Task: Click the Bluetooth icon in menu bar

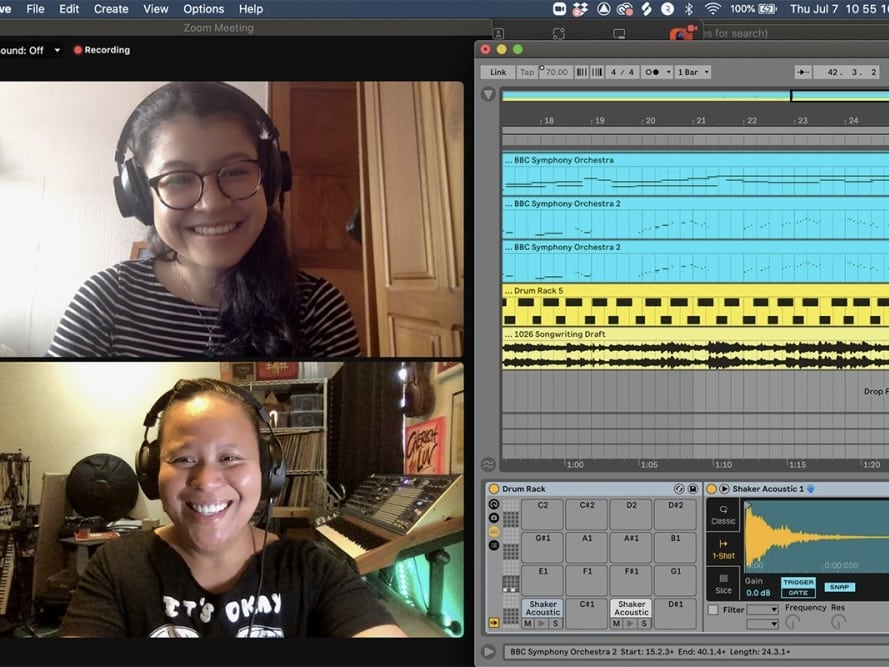Action: tap(689, 9)
